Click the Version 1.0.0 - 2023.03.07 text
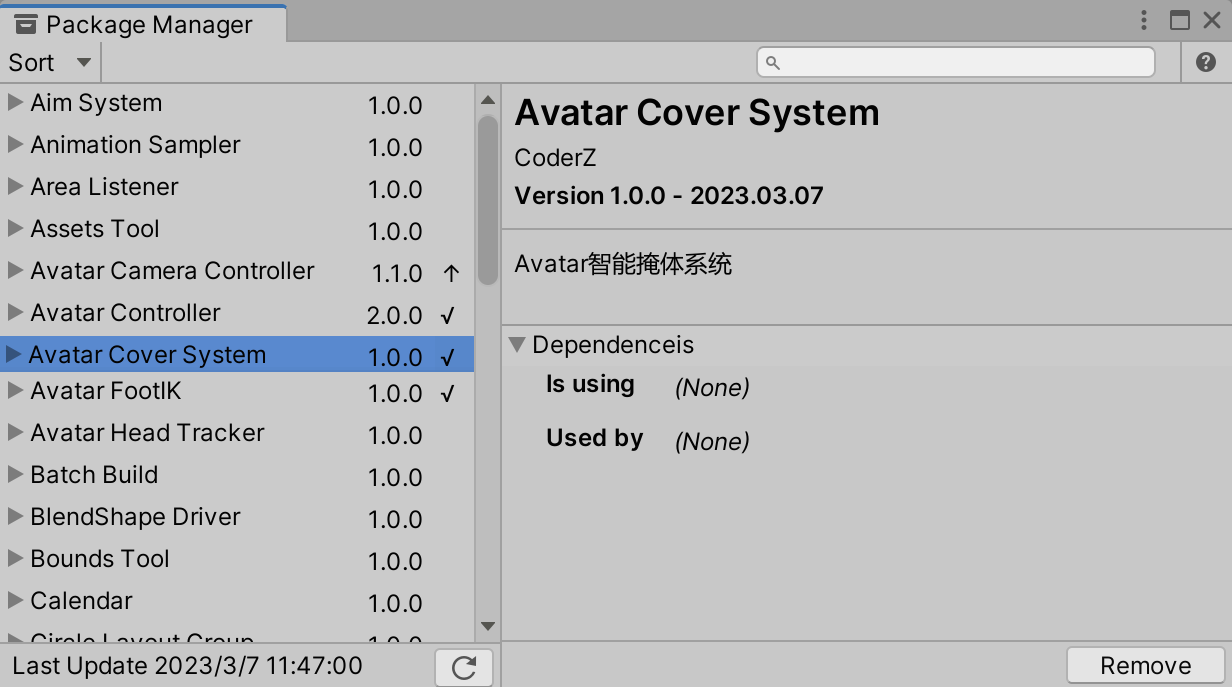This screenshot has width=1232, height=687. point(669,195)
